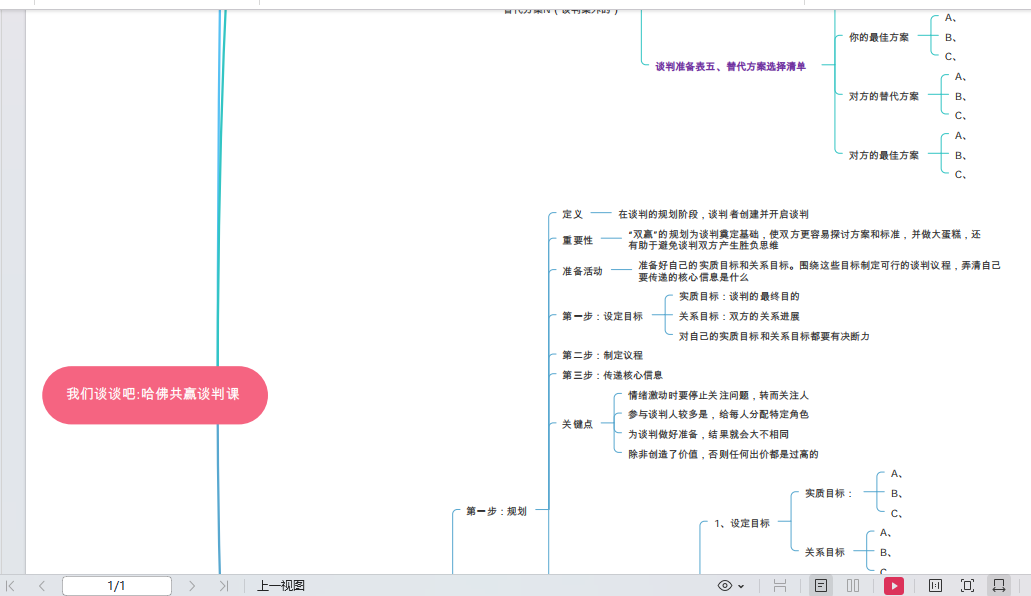The height and width of the screenshot is (596, 1031).
Task: Click the fit page icon
Action: click(967, 585)
